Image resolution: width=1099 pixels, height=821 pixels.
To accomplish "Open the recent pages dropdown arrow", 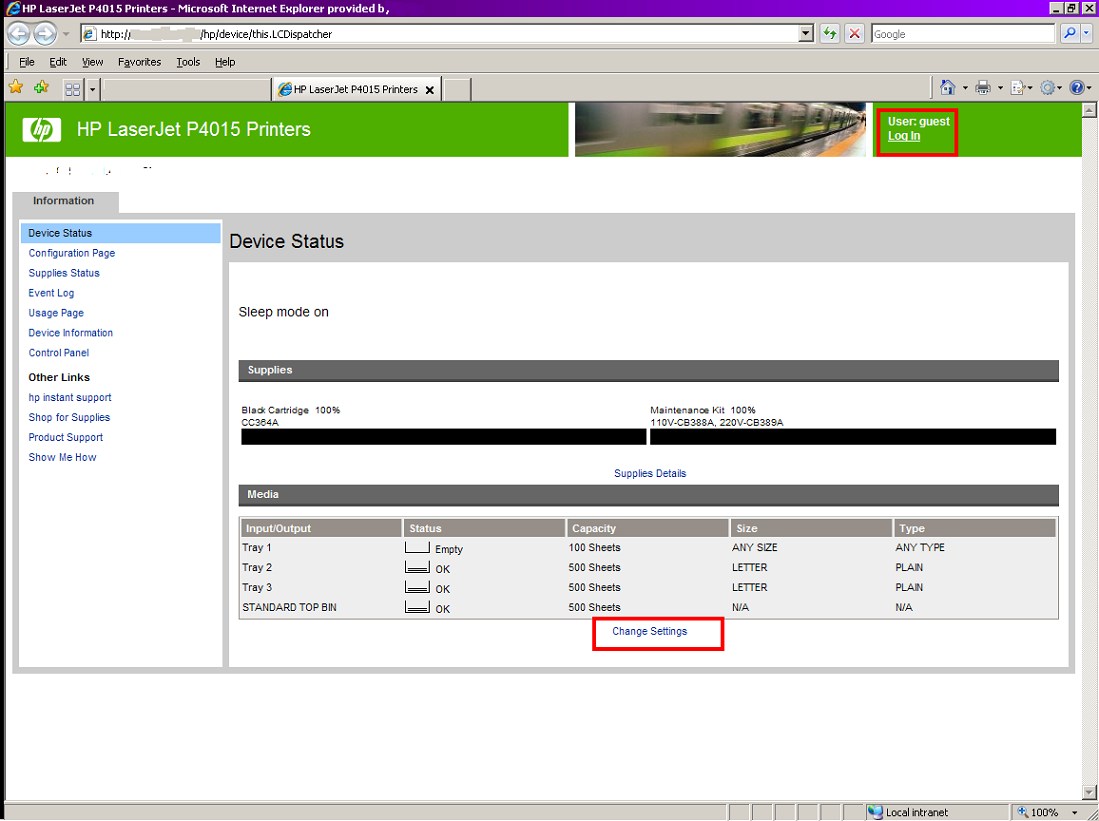I will 66,34.
